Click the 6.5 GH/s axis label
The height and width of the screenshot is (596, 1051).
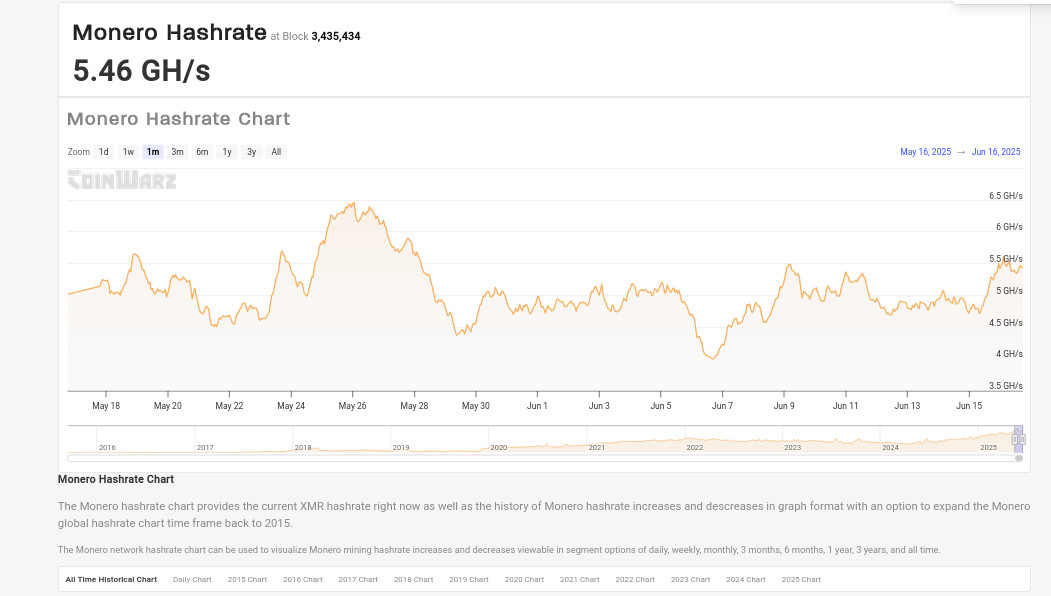tap(1005, 196)
